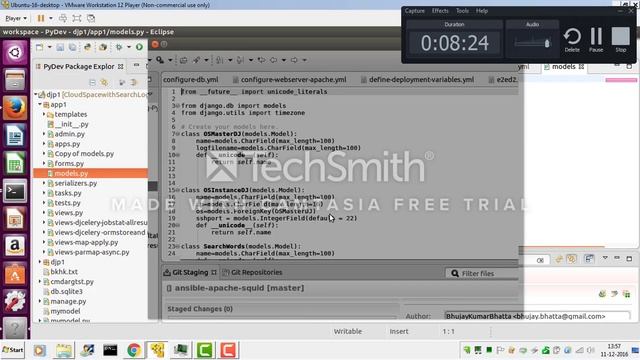Open the Effects menu in recorder
This screenshot has height=360, width=640.
coord(440,11)
